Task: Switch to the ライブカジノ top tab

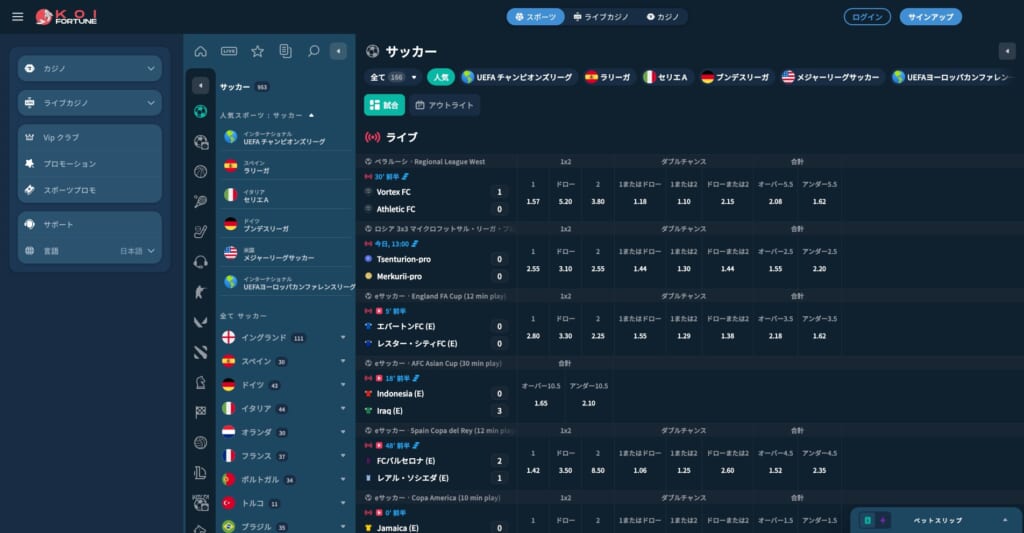Action: (x=601, y=17)
